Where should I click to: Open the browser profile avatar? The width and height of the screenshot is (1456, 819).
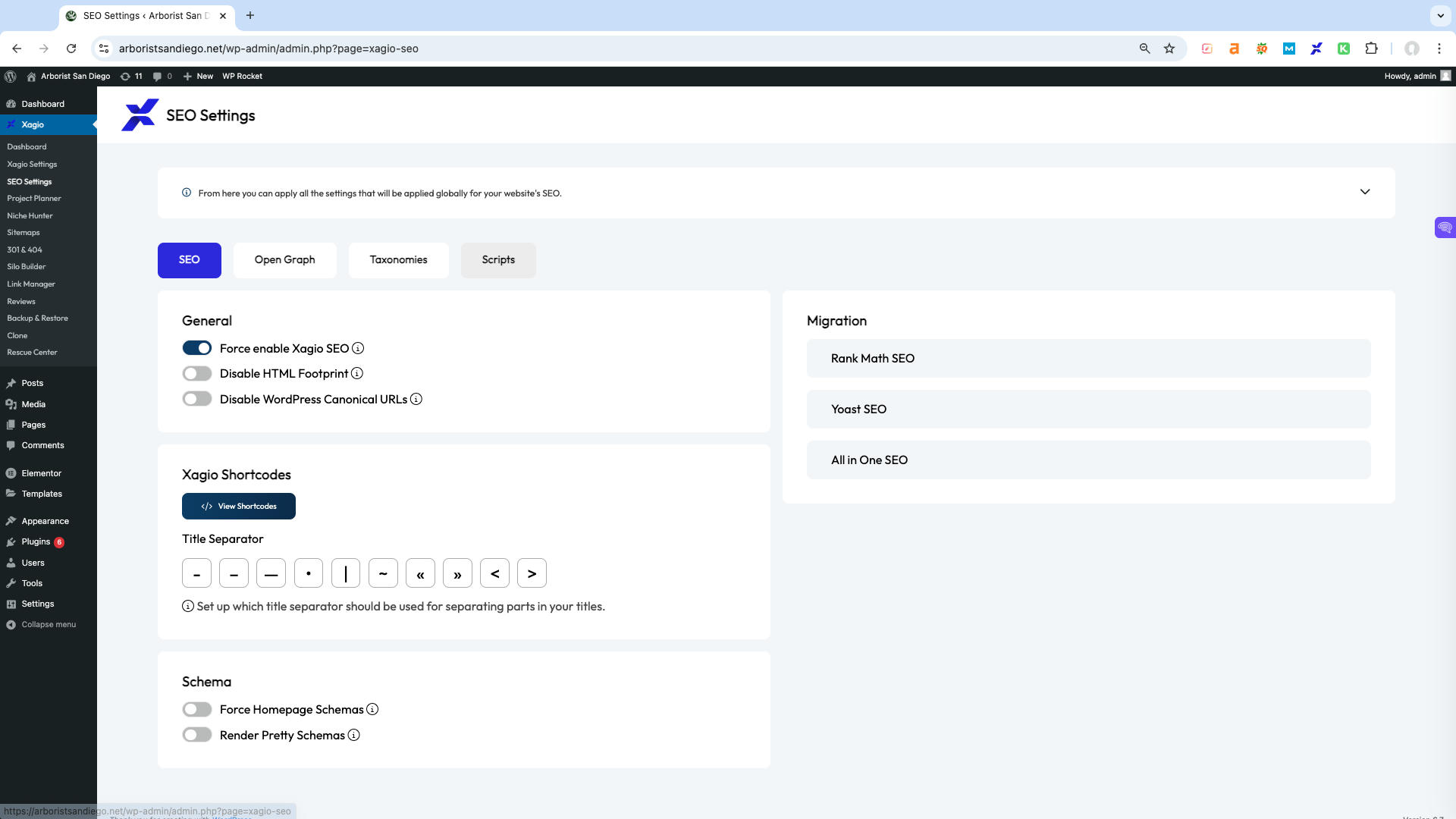click(x=1412, y=49)
